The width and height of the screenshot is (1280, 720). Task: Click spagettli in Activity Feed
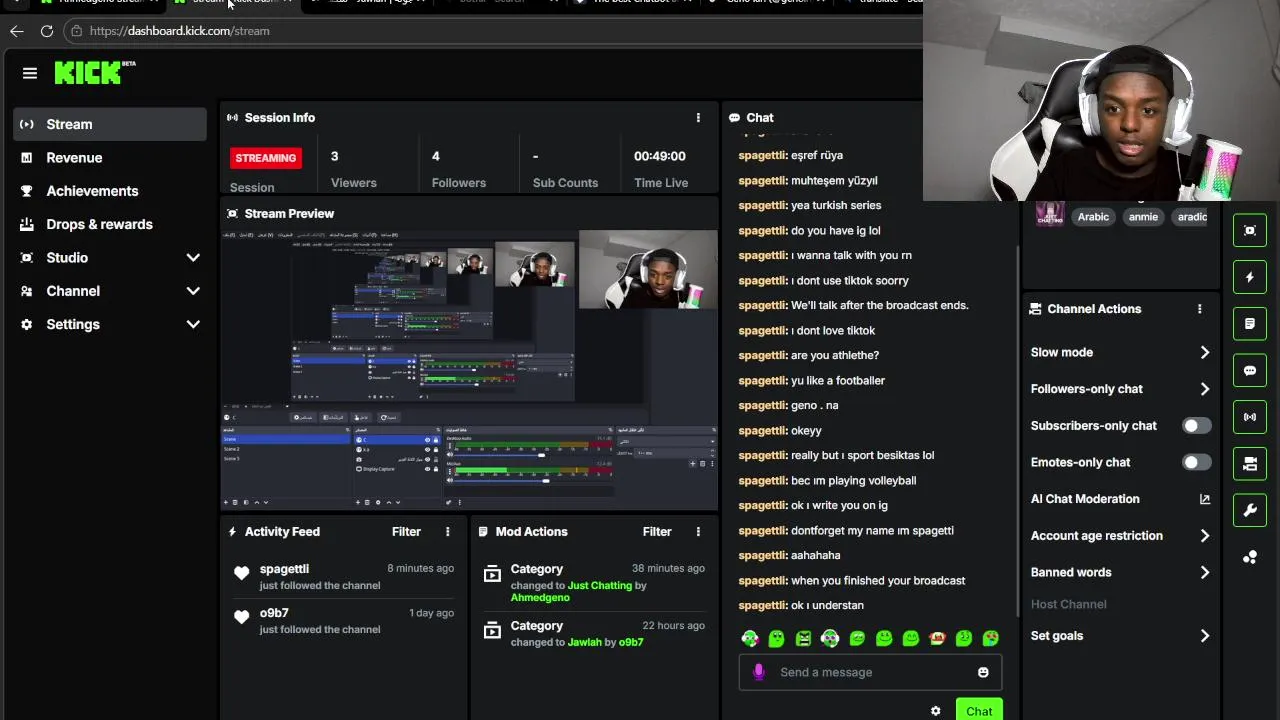point(284,569)
